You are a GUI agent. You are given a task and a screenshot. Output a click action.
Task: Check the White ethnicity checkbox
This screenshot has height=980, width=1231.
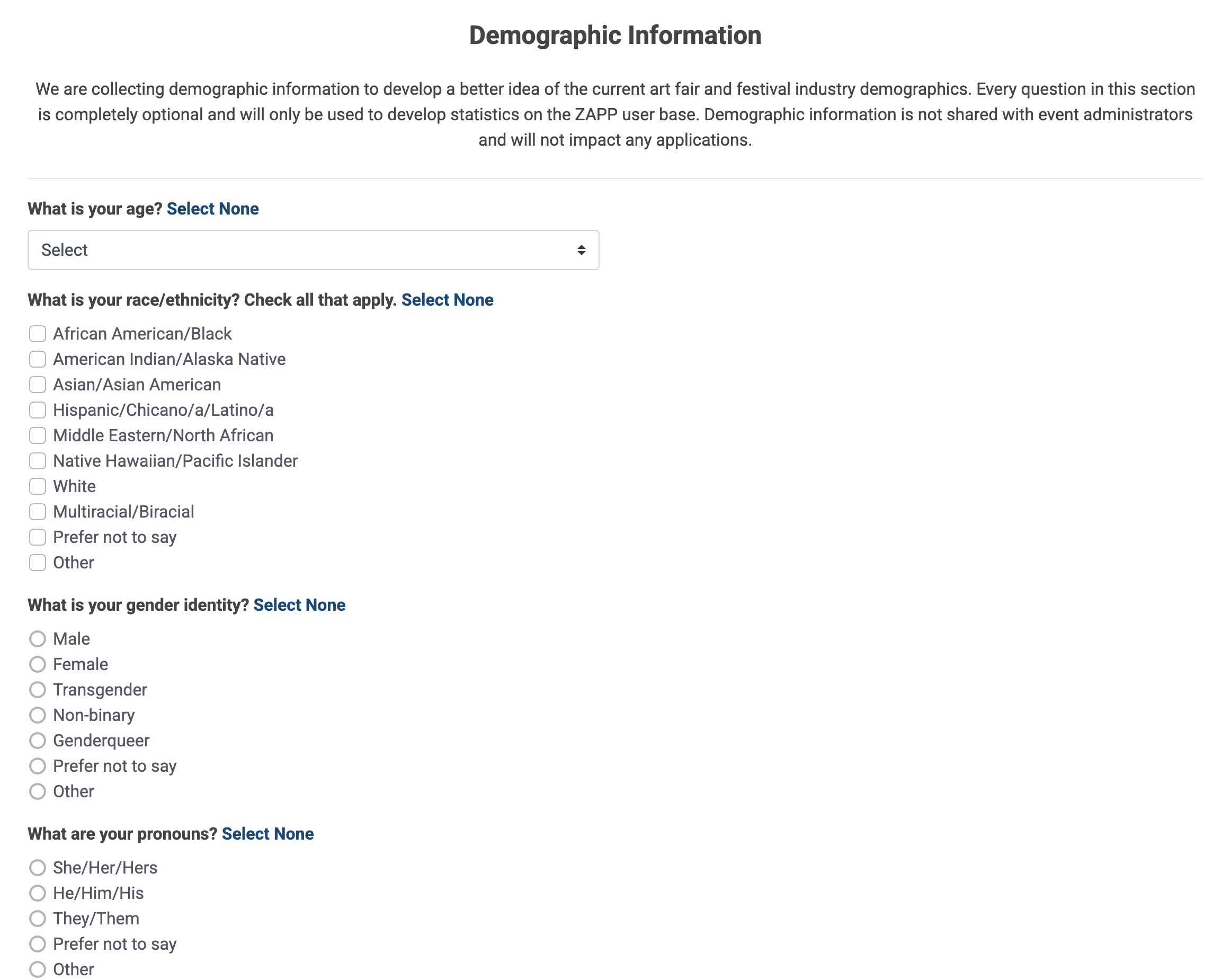click(x=38, y=486)
